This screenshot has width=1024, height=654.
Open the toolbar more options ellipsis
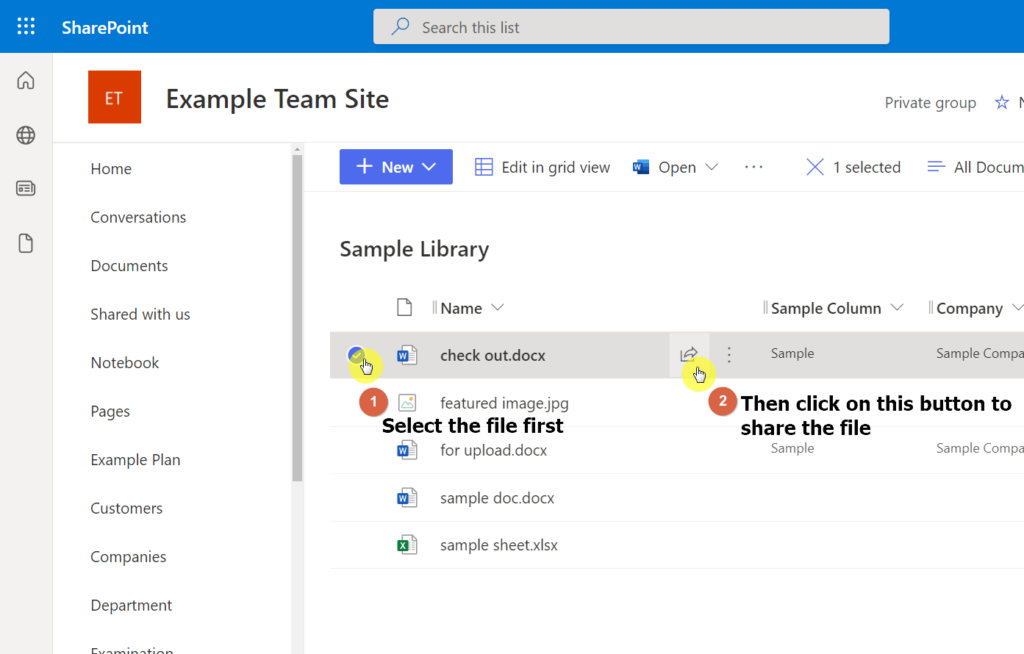click(x=754, y=167)
